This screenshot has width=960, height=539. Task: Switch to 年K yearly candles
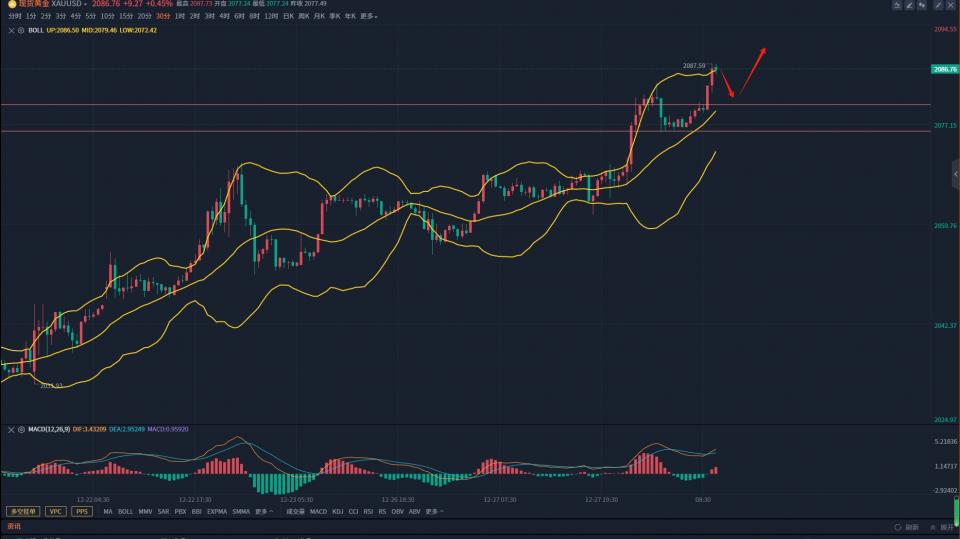coord(350,17)
